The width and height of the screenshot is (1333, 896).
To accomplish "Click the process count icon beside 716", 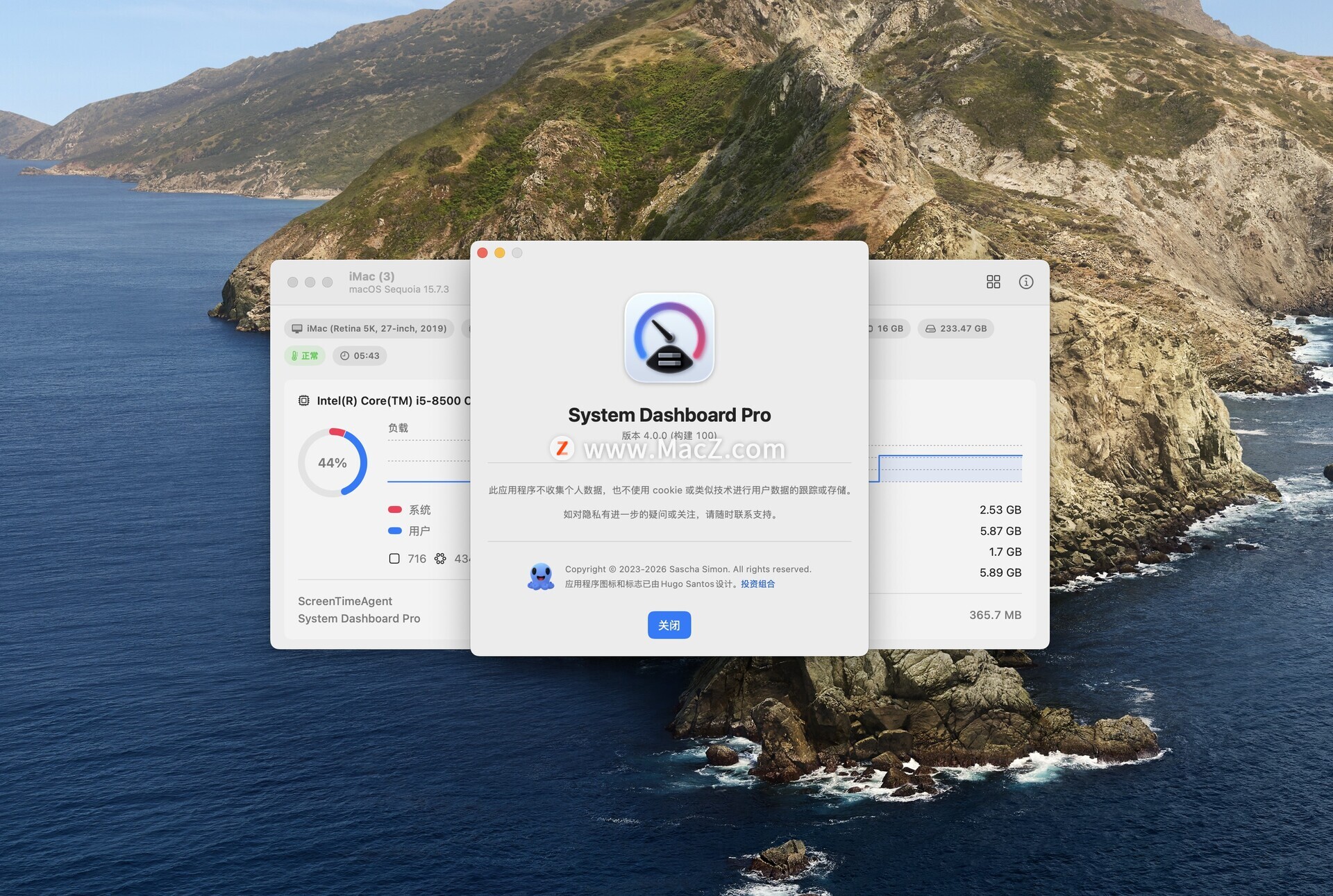I will [x=394, y=559].
